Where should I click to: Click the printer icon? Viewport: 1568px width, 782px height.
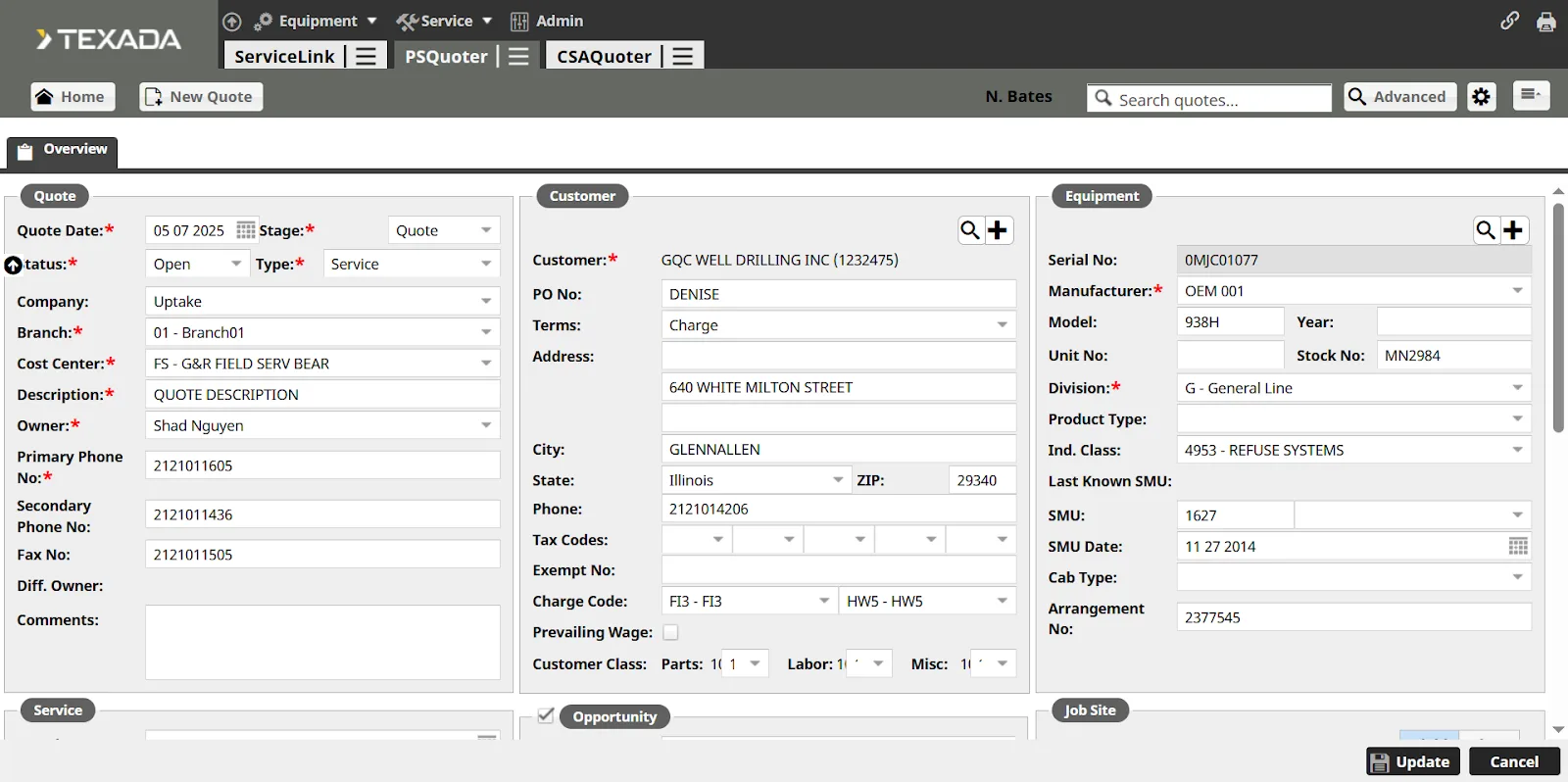tap(1546, 22)
